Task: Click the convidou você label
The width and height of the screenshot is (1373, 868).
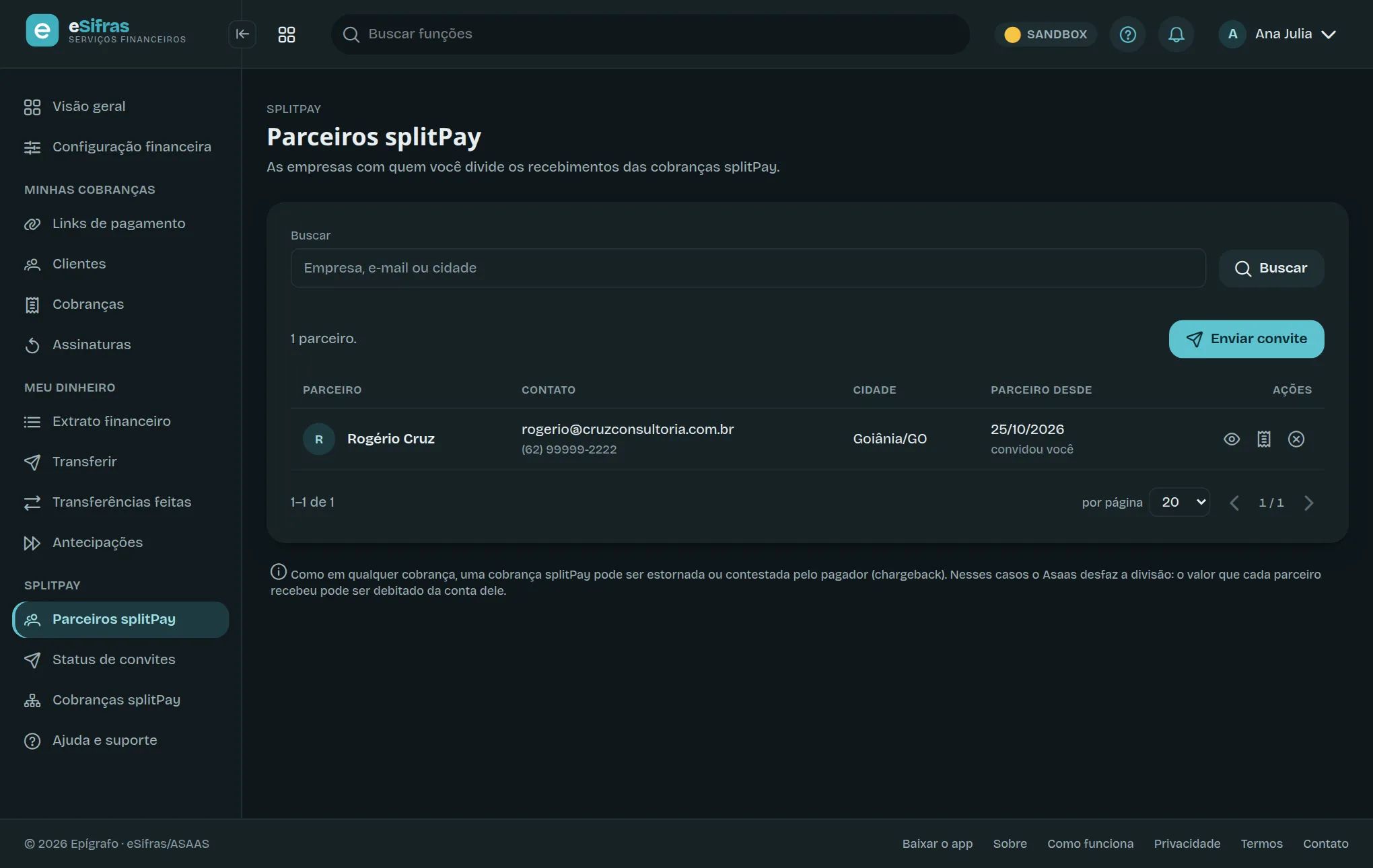Action: coord(1032,449)
